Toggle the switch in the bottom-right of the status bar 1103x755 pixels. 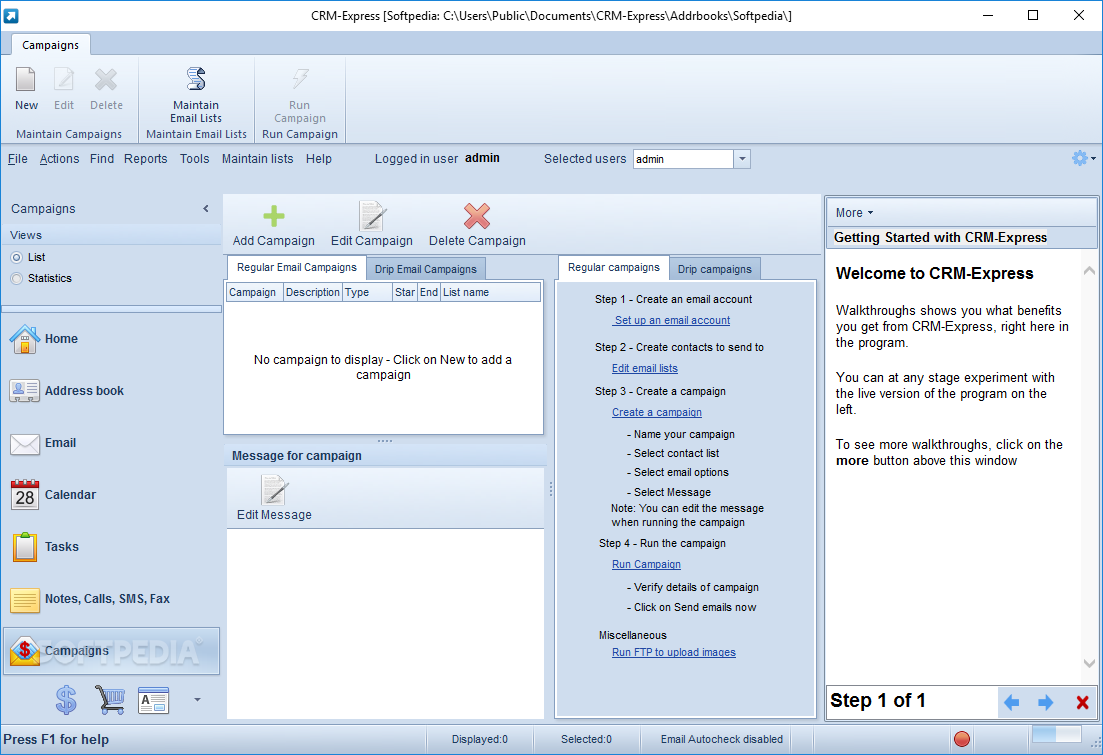tap(1056, 734)
